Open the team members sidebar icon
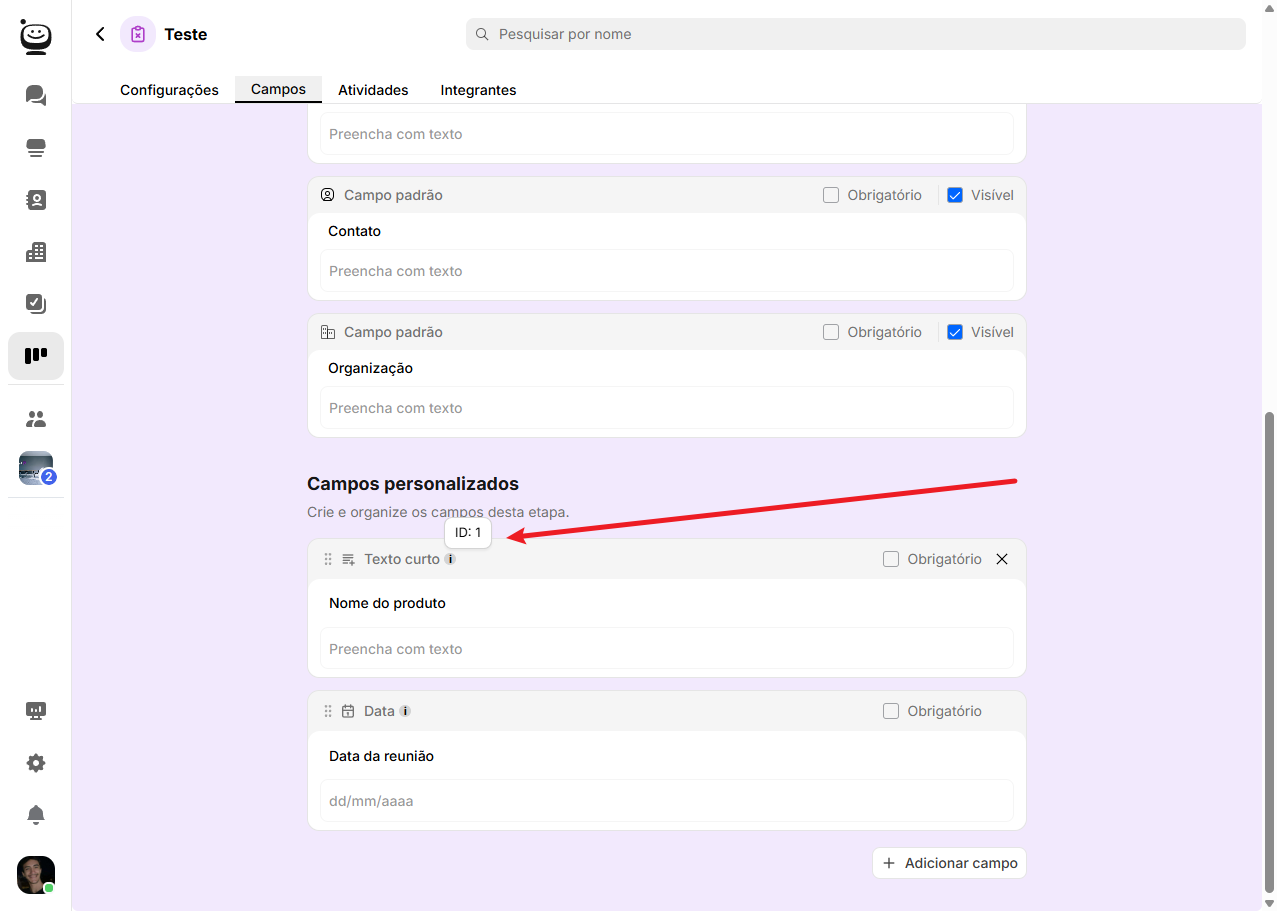The image size is (1277, 911). [x=36, y=419]
